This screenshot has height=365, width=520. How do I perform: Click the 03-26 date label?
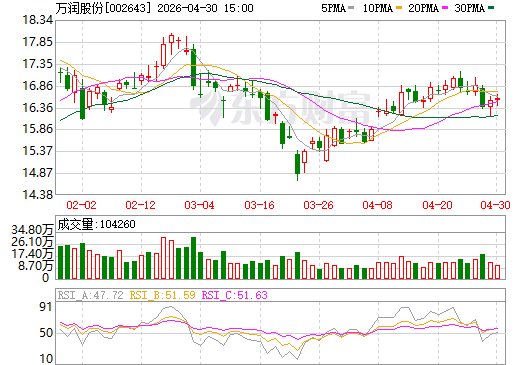318,205
